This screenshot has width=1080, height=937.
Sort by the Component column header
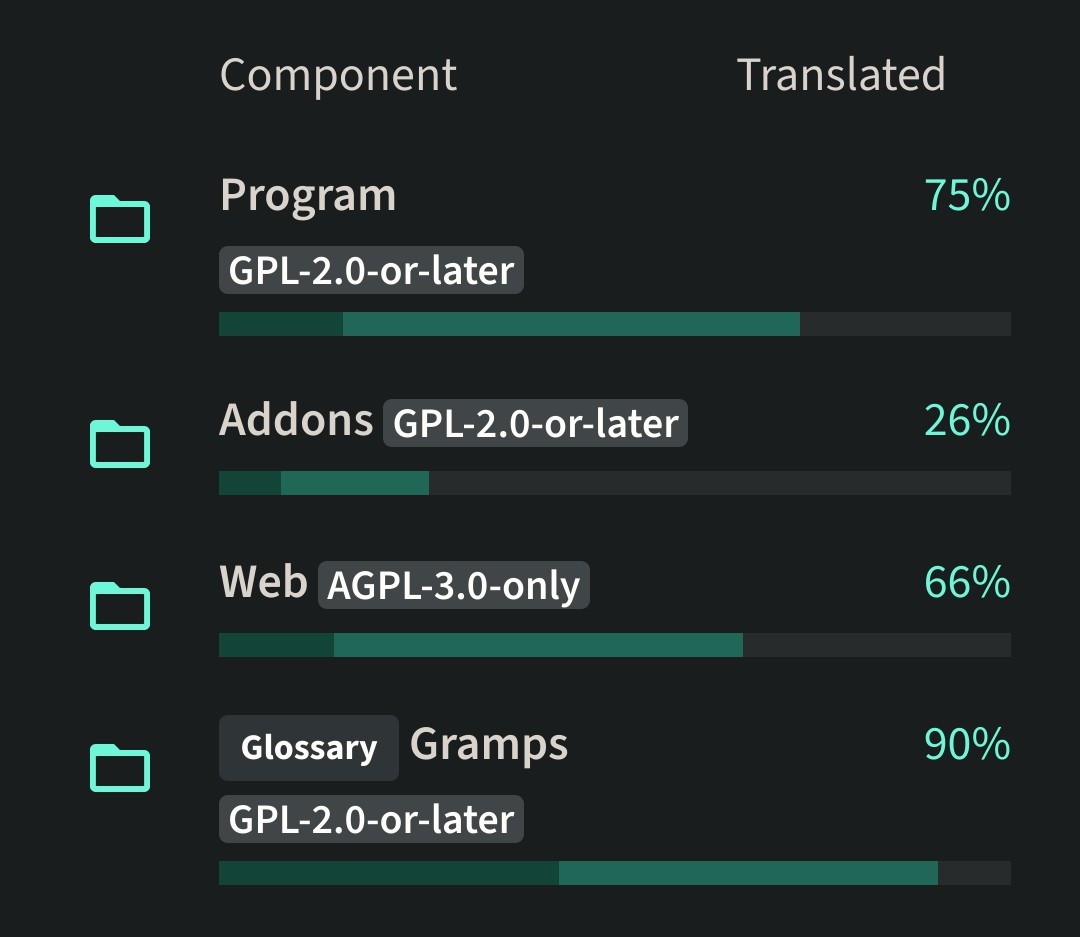pos(338,74)
